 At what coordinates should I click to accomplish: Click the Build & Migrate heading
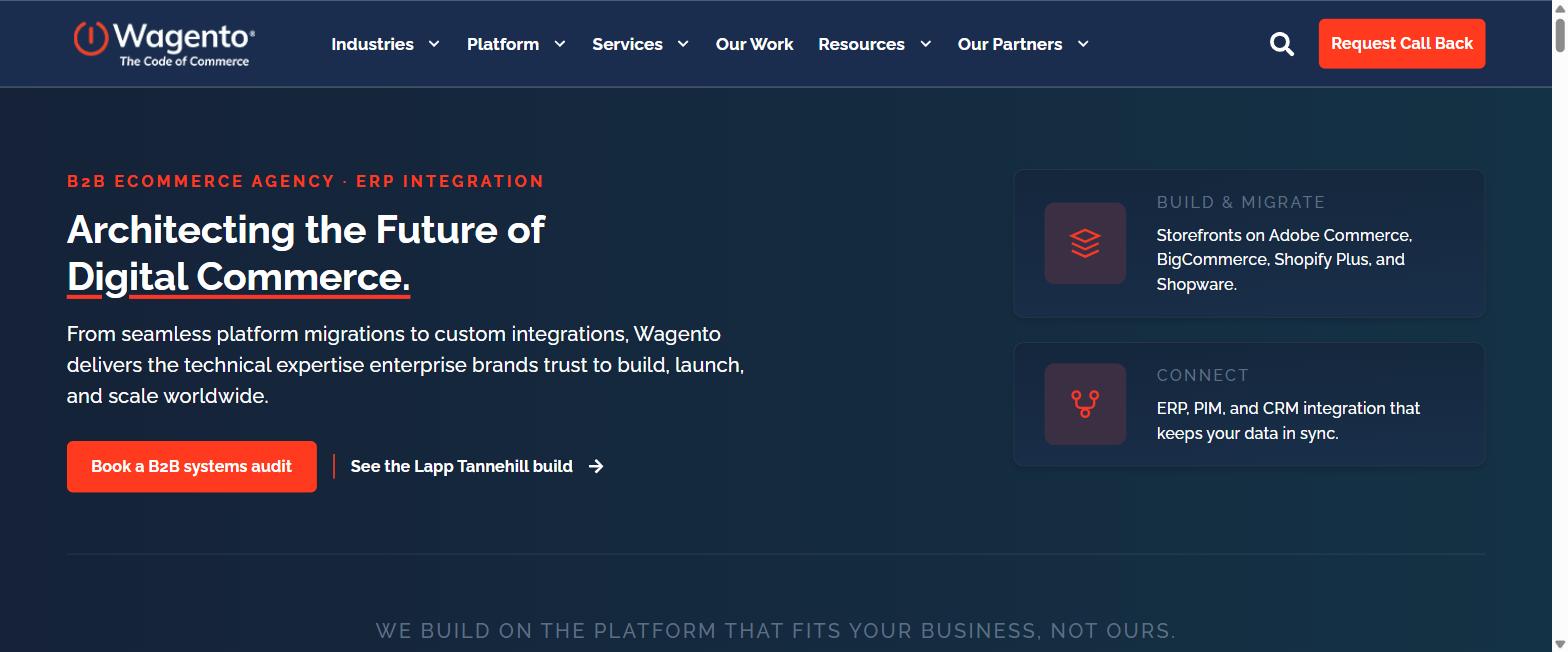pyautogui.click(x=1241, y=202)
